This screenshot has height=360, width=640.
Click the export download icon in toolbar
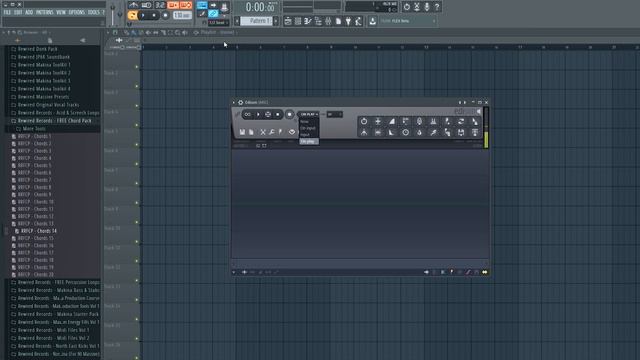pos(373,21)
